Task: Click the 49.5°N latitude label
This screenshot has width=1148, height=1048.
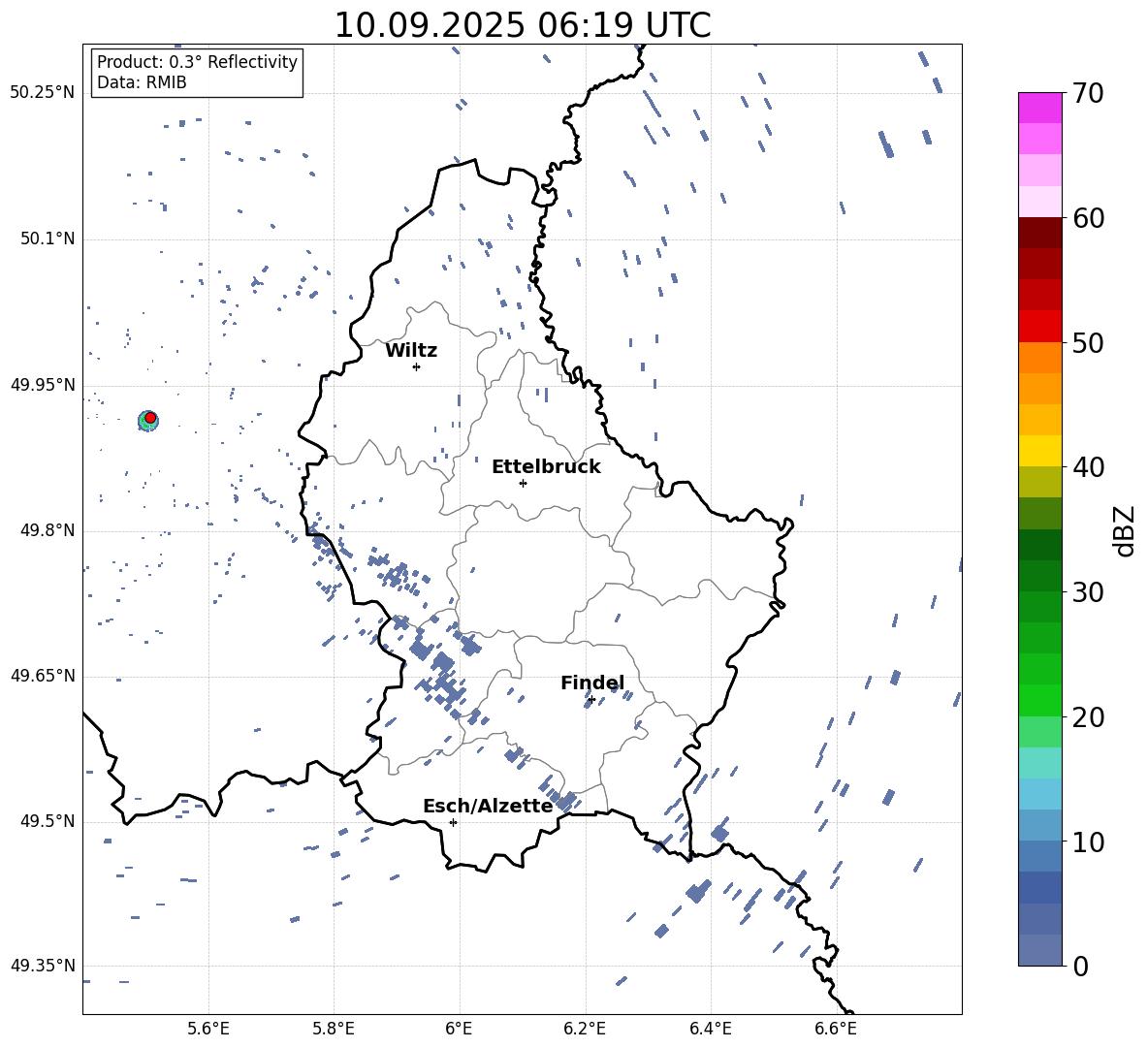Action: pos(47,821)
